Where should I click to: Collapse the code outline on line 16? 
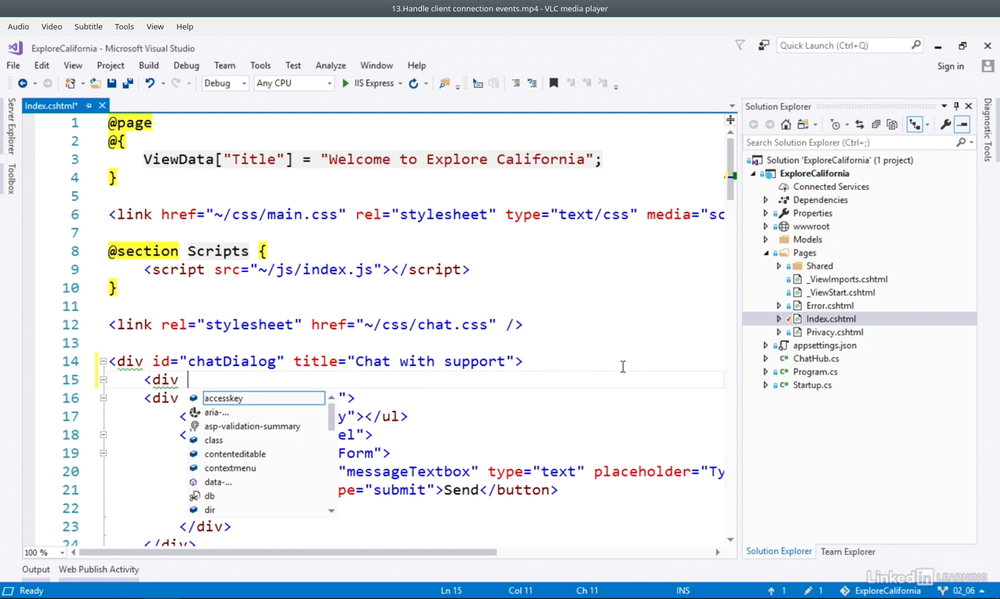point(103,398)
